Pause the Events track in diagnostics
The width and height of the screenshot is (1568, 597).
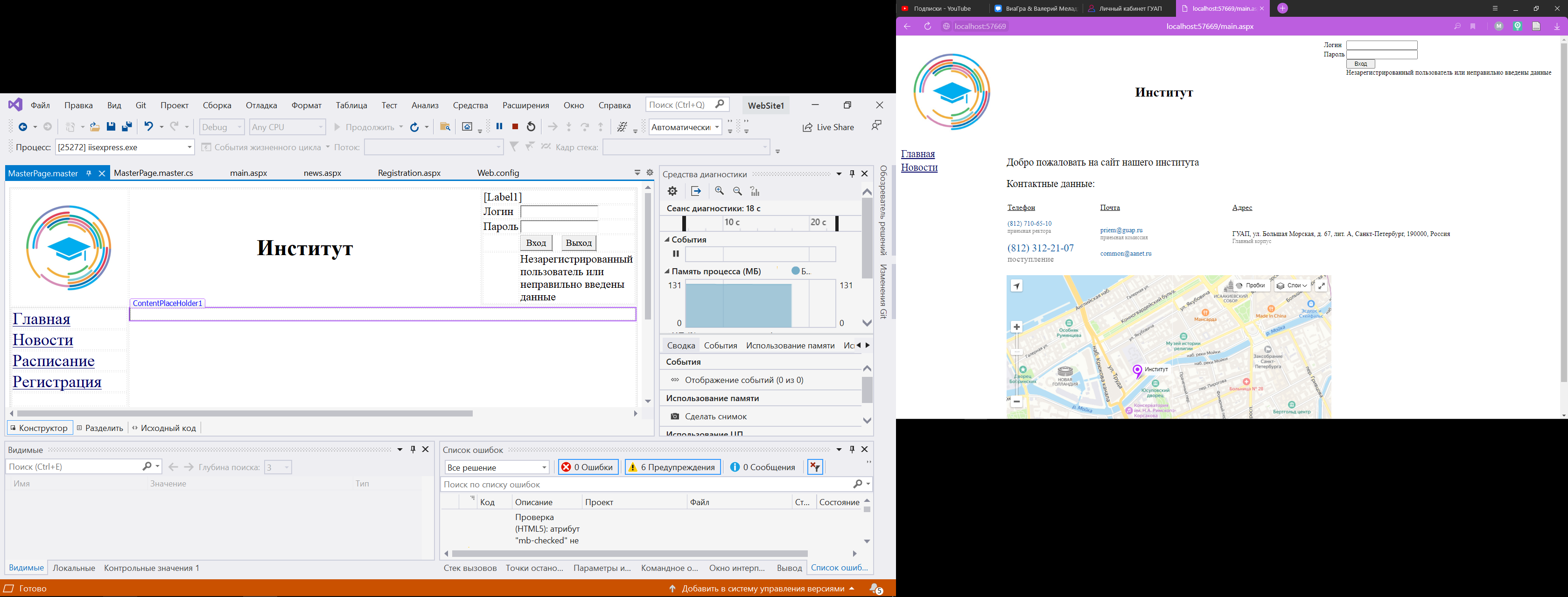point(676,254)
